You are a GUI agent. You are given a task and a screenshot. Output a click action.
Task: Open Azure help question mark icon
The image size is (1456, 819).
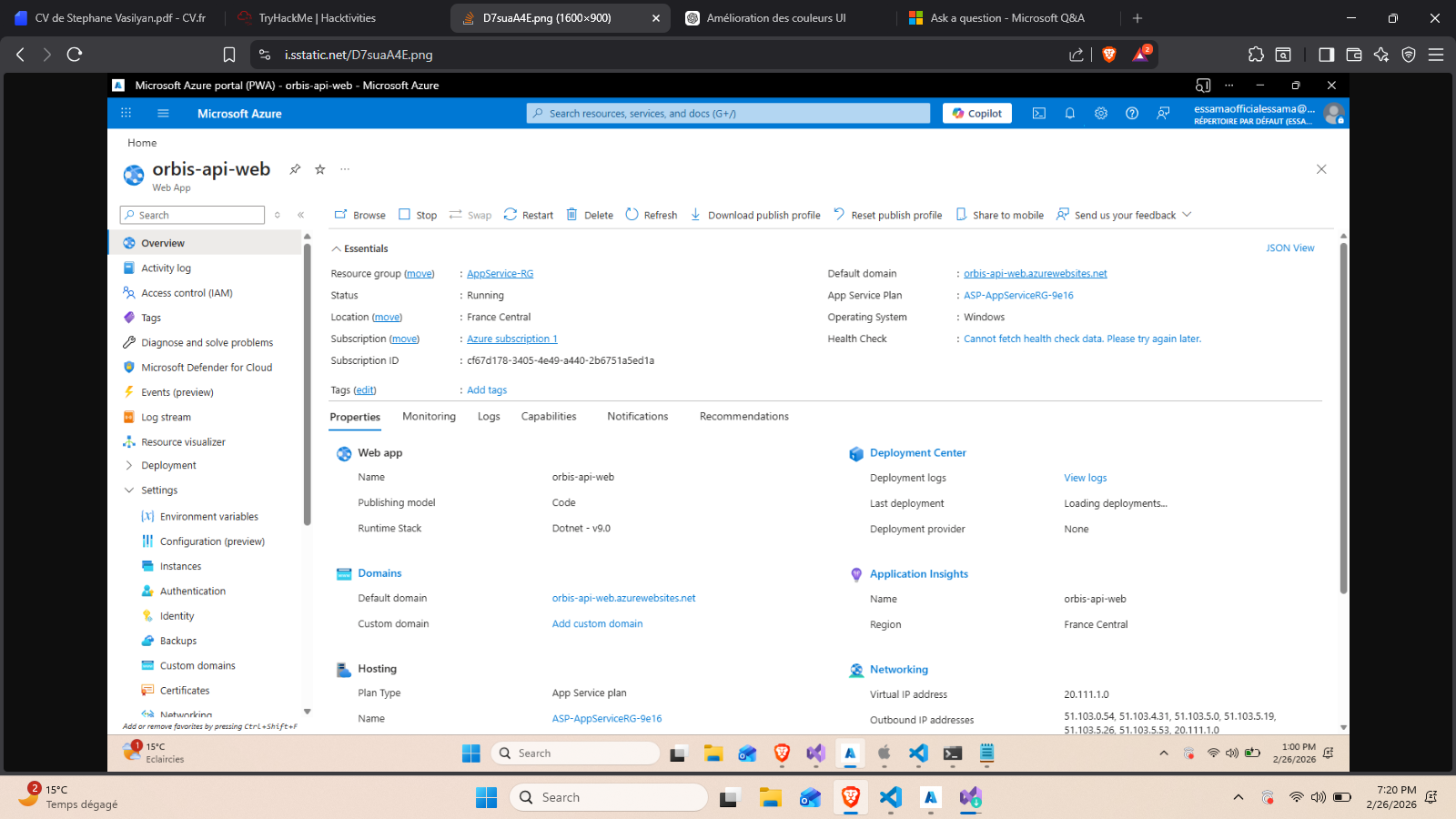1132,113
